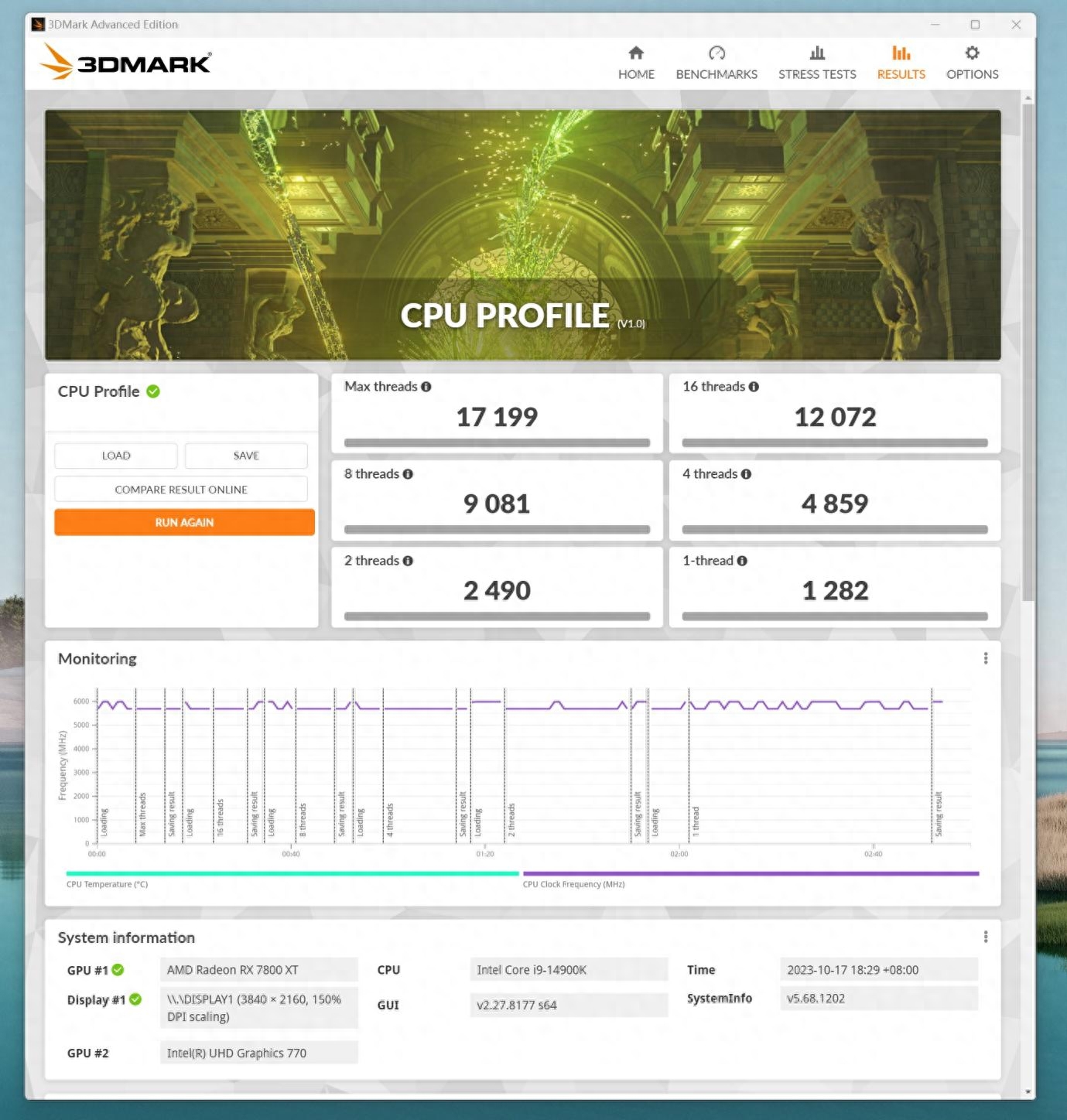The height and width of the screenshot is (1120, 1067).
Task: Open Stress Tests bar chart icon
Action: 817,53
